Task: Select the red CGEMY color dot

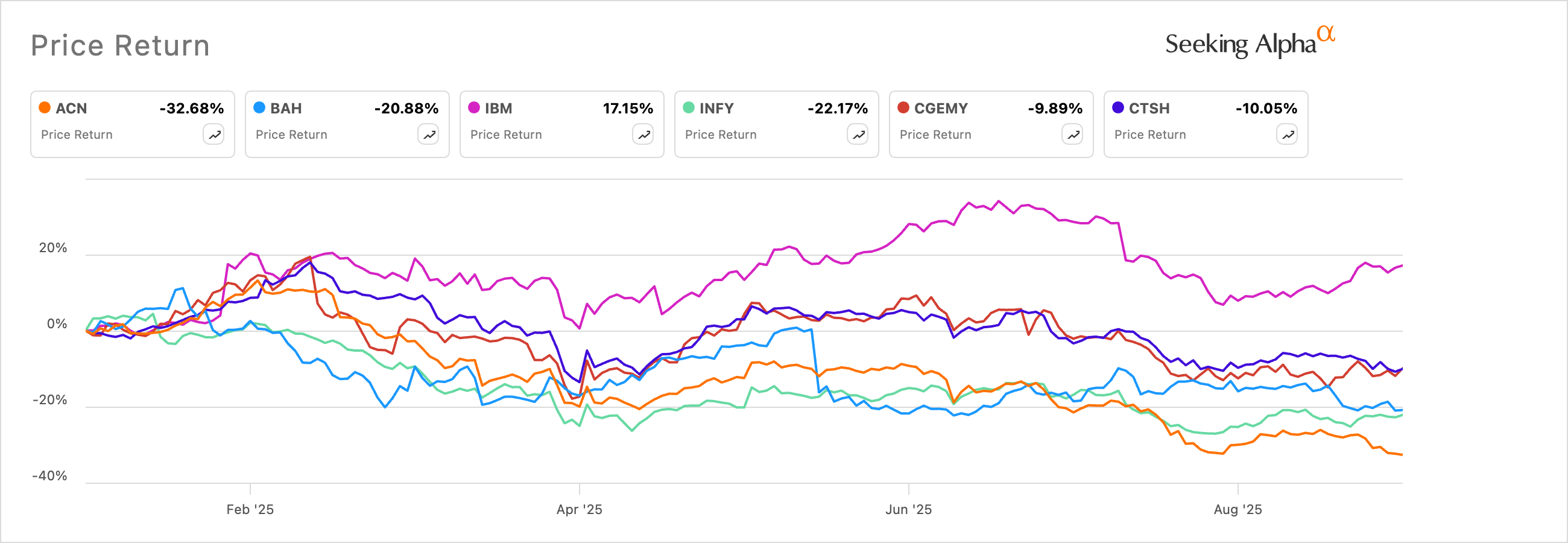Action: click(x=903, y=108)
